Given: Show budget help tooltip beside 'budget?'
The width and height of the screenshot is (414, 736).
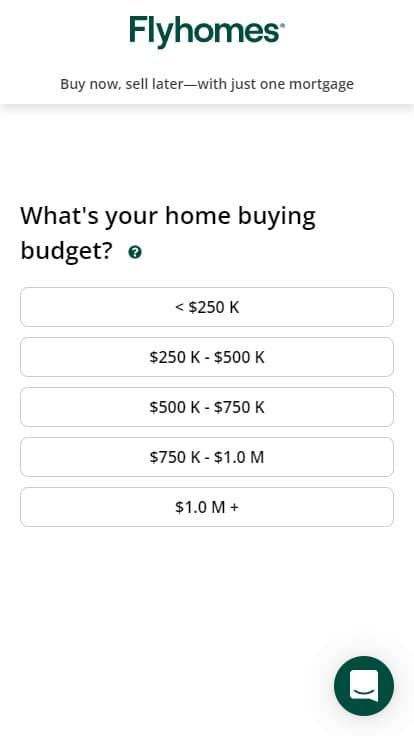Looking at the screenshot, I should coord(135,253).
